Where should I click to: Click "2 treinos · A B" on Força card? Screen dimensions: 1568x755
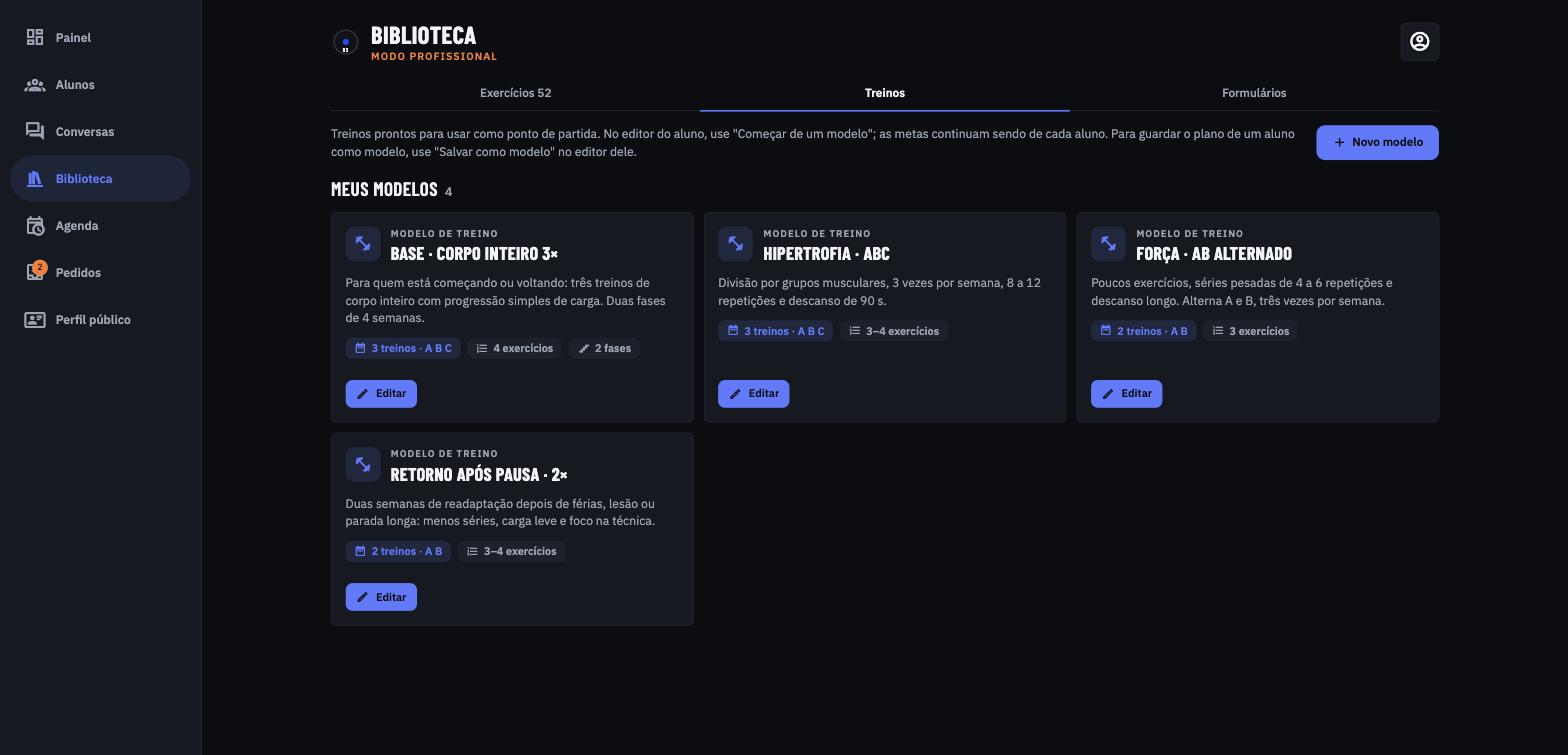[x=1144, y=331]
